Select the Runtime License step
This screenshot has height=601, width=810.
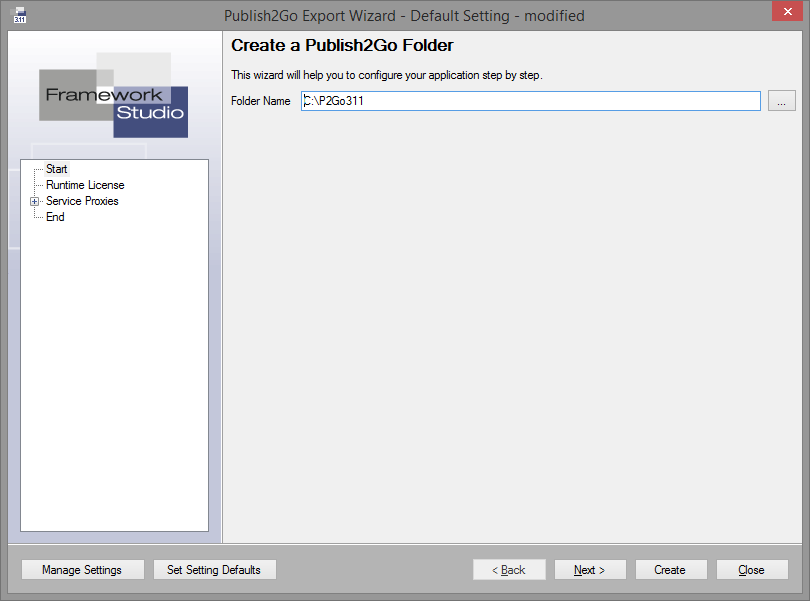(x=85, y=185)
